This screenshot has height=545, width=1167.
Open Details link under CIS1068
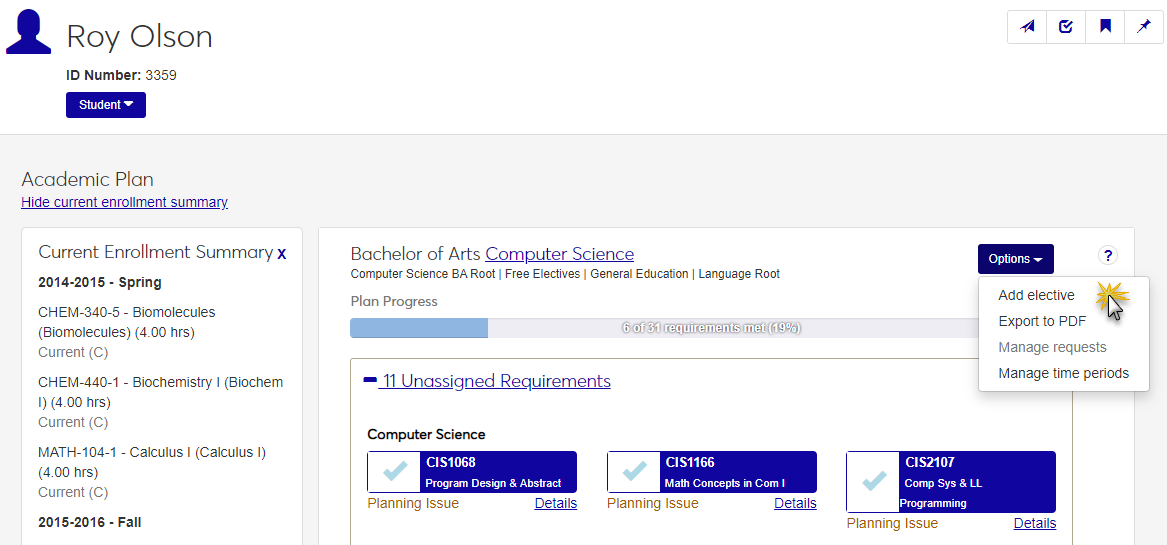(555, 503)
